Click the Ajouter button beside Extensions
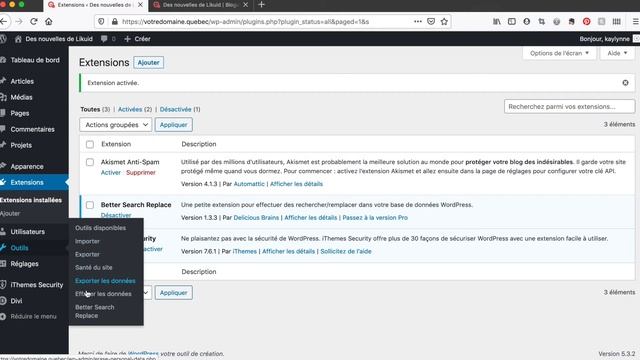The height and width of the screenshot is (360, 640). pos(149,62)
